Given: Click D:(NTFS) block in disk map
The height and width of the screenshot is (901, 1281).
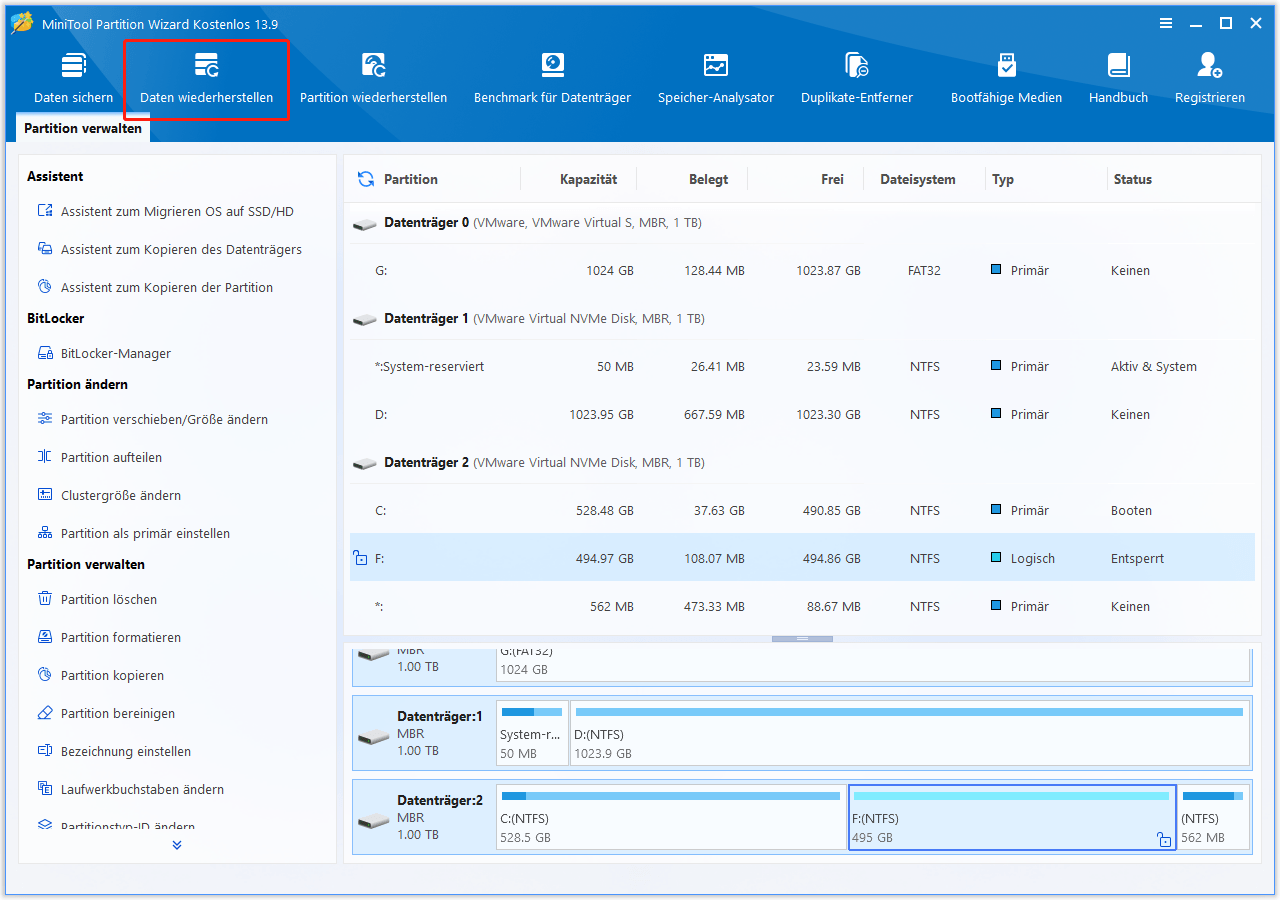Looking at the screenshot, I should coord(910,733).
